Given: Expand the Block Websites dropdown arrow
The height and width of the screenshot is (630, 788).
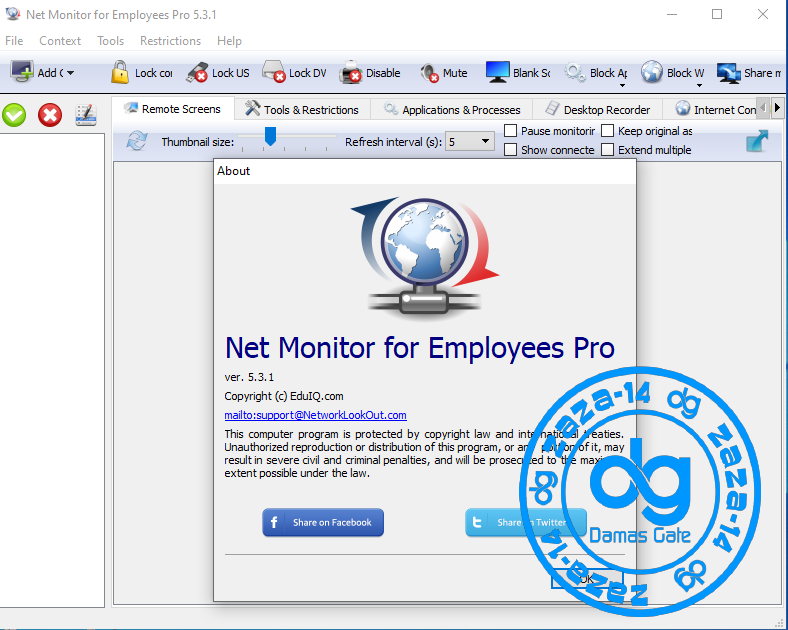Looking at the screenshot, I should pyautogui.click(x=699, y=86).
